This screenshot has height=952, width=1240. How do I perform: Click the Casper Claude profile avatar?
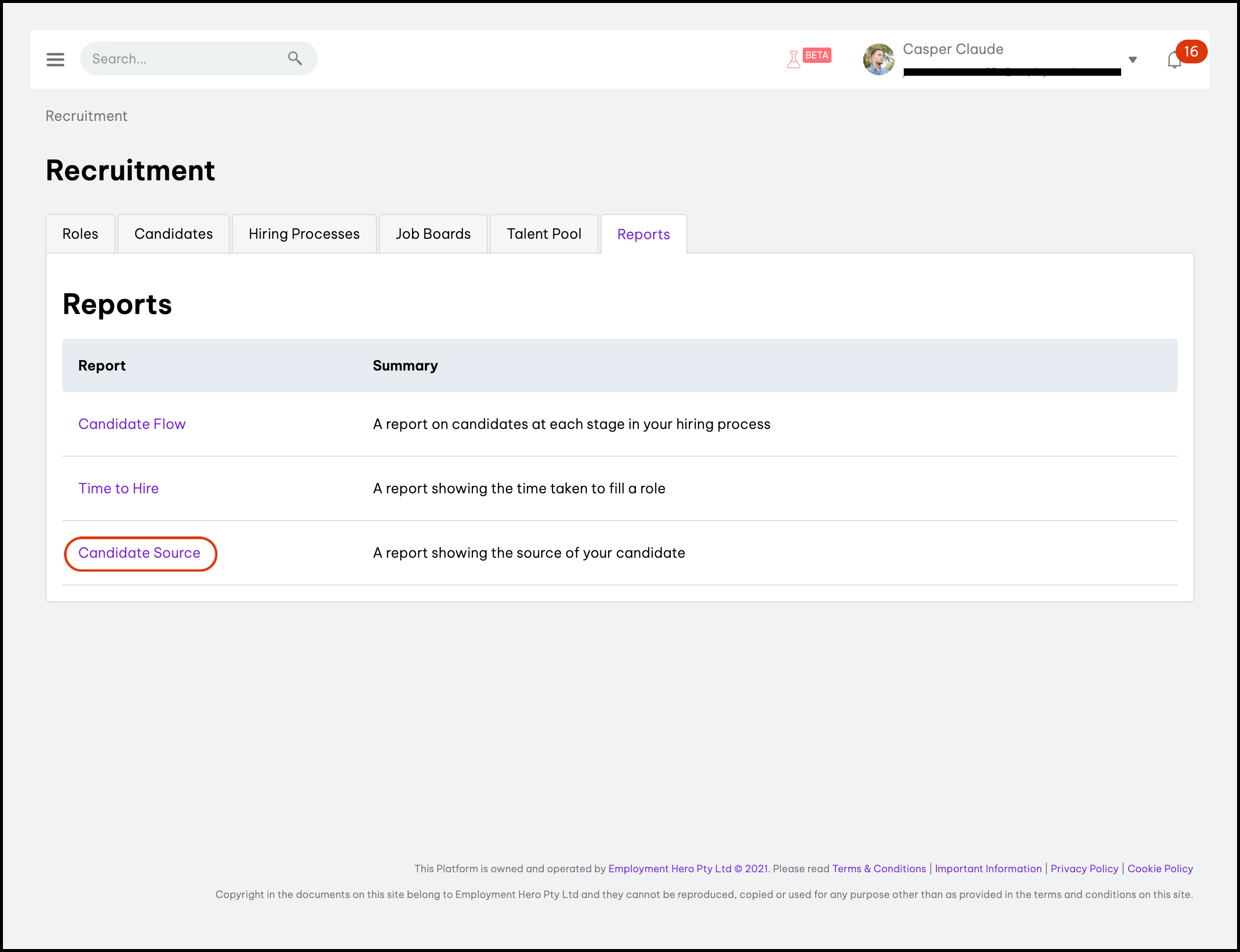pos(878,59)
